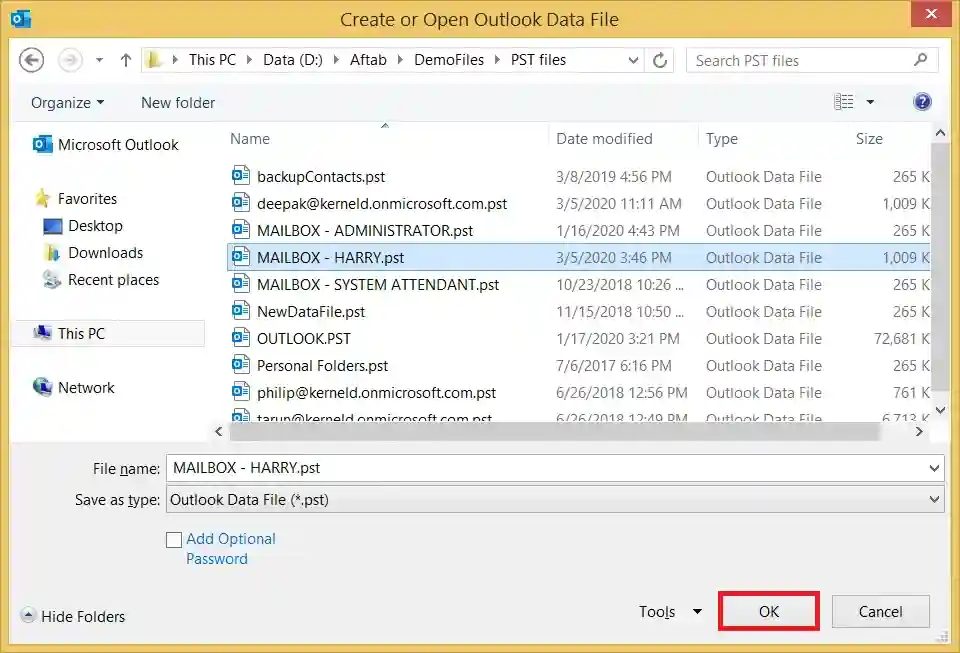The width and height of the screenshot is (960, 653).
Task: Open the view options dropdown arrow
Action: [x=870, y=102]
